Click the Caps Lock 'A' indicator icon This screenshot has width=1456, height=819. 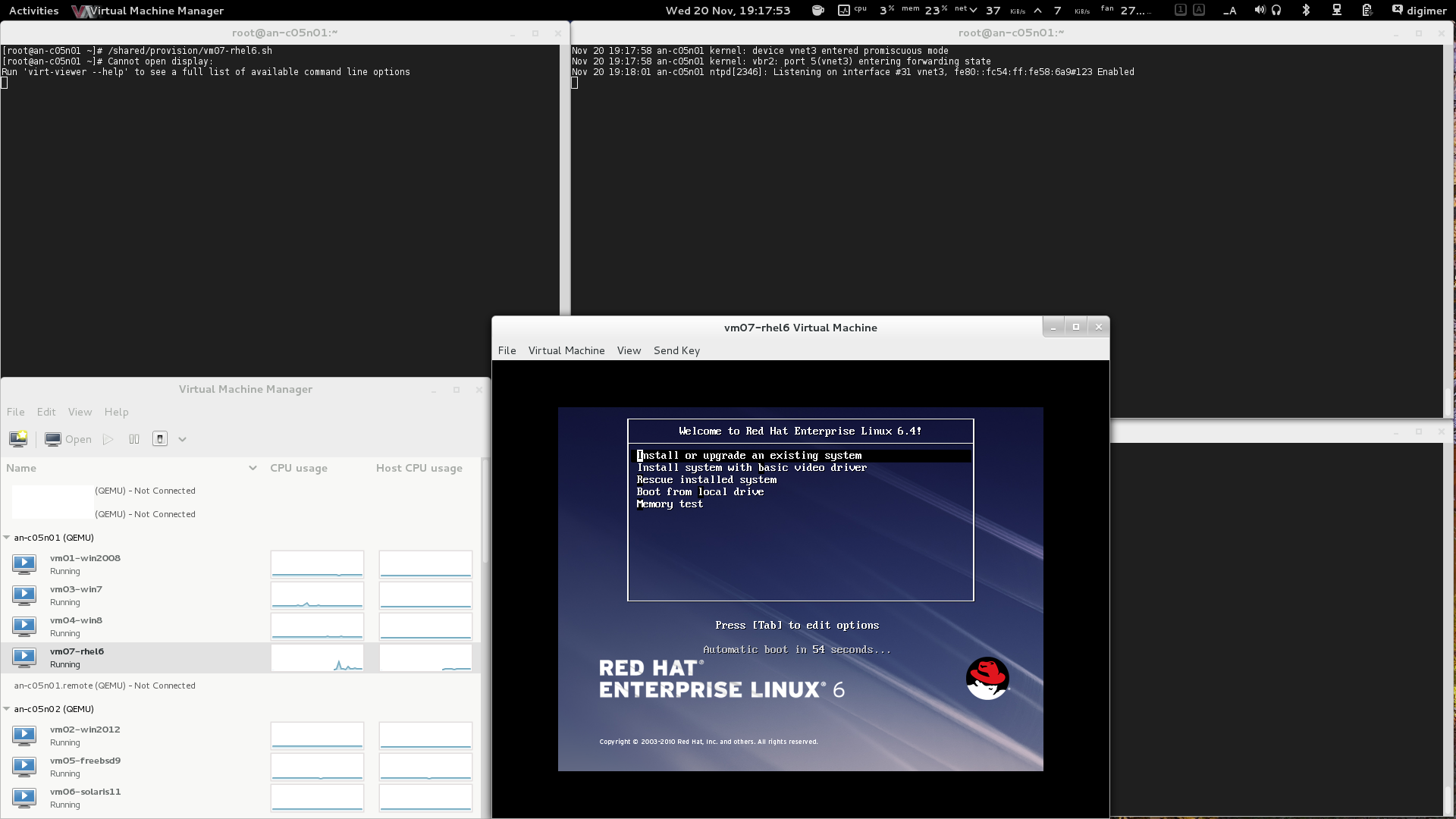point(1199,10)
